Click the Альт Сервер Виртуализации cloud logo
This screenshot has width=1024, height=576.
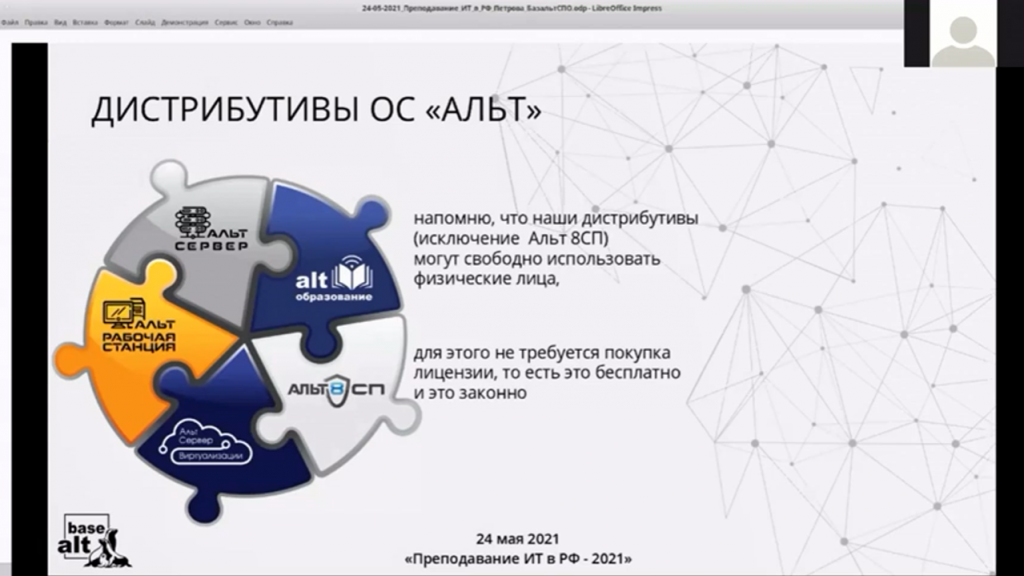(205, 443)
